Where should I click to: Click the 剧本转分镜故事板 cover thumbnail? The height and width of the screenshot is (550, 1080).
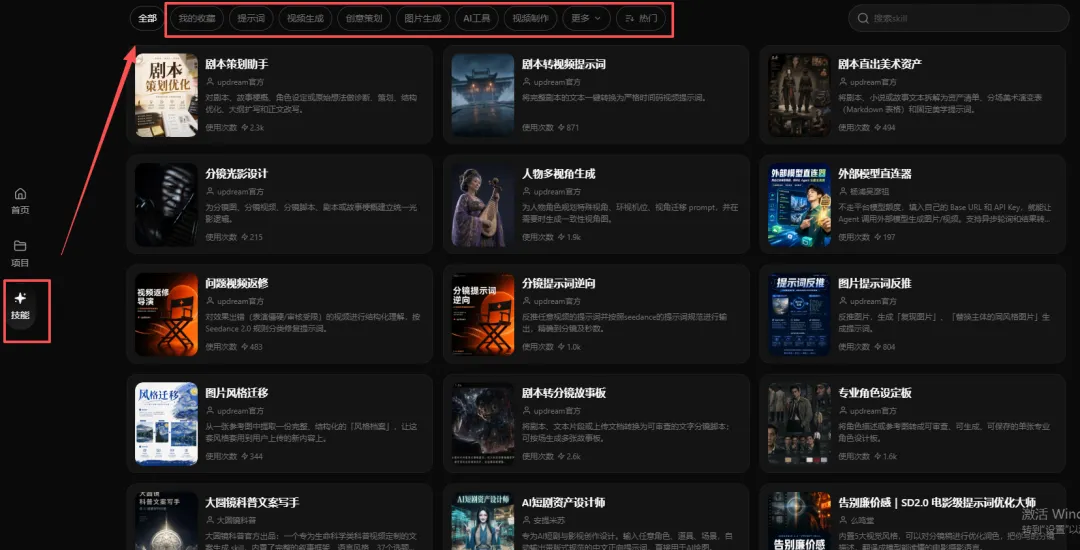click(483, 424)
